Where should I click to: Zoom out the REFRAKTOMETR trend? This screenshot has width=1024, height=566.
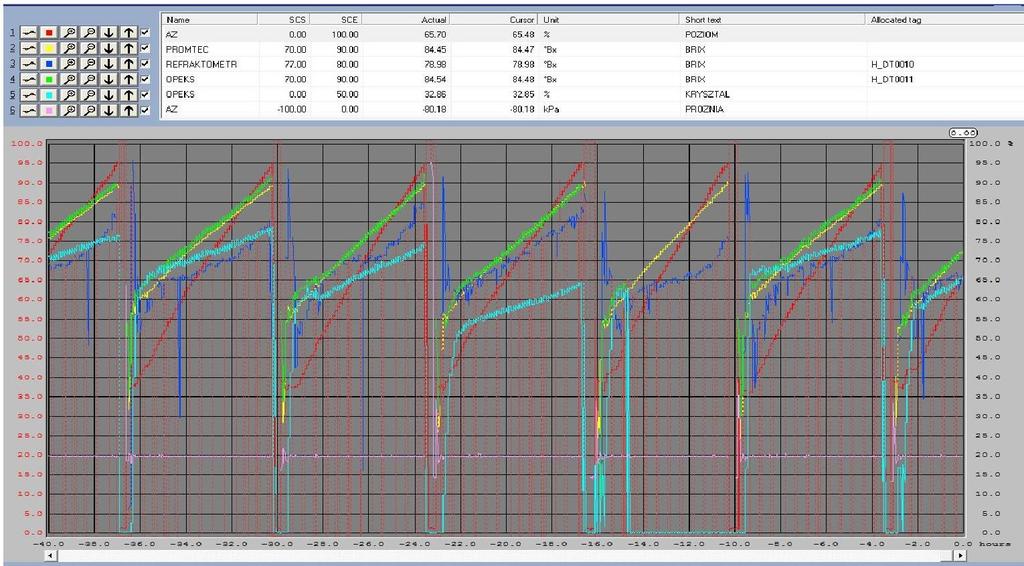click(x=89, y=63)
